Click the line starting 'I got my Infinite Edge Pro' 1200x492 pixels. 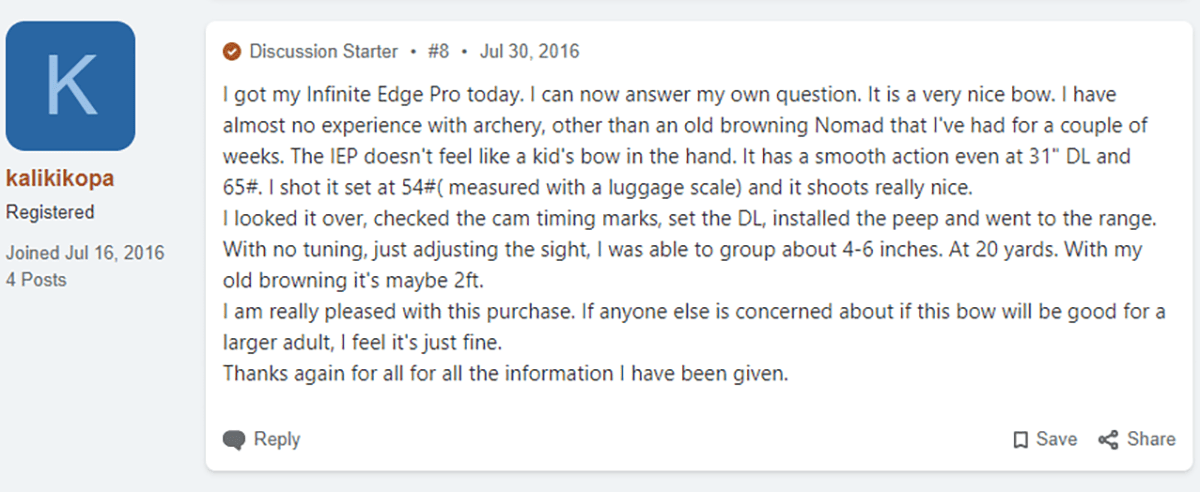[669, 95]
